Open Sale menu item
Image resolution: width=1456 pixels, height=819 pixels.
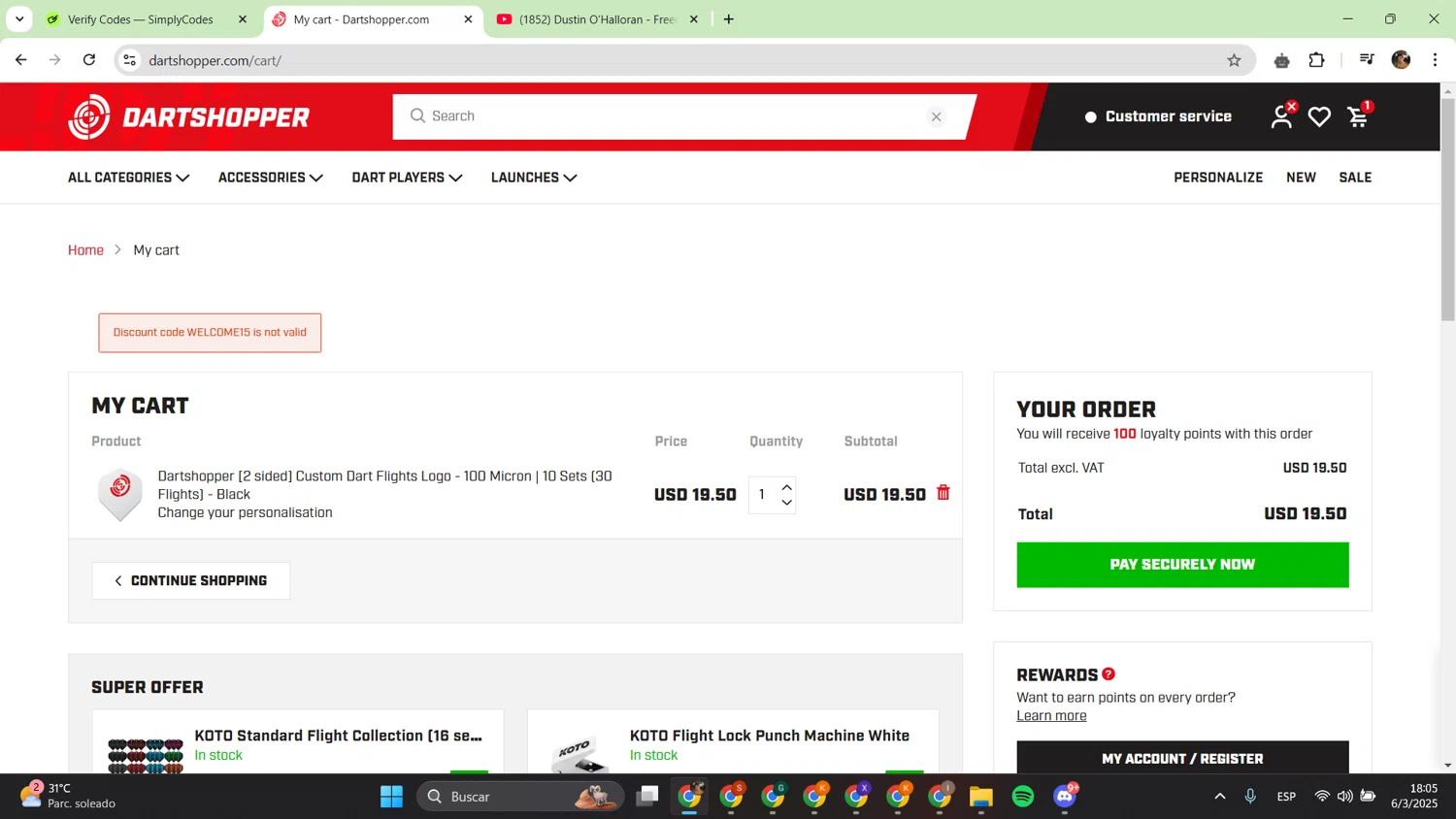1355,178
